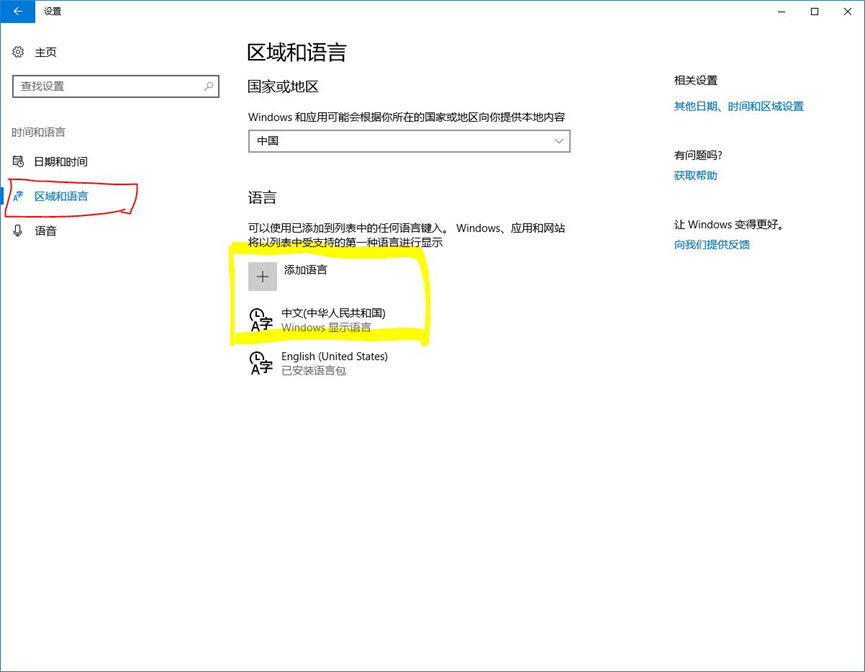This screenshot has height=672, width=865.
Task: Click the 国家或地区 section heading
Action: point(283,87)
